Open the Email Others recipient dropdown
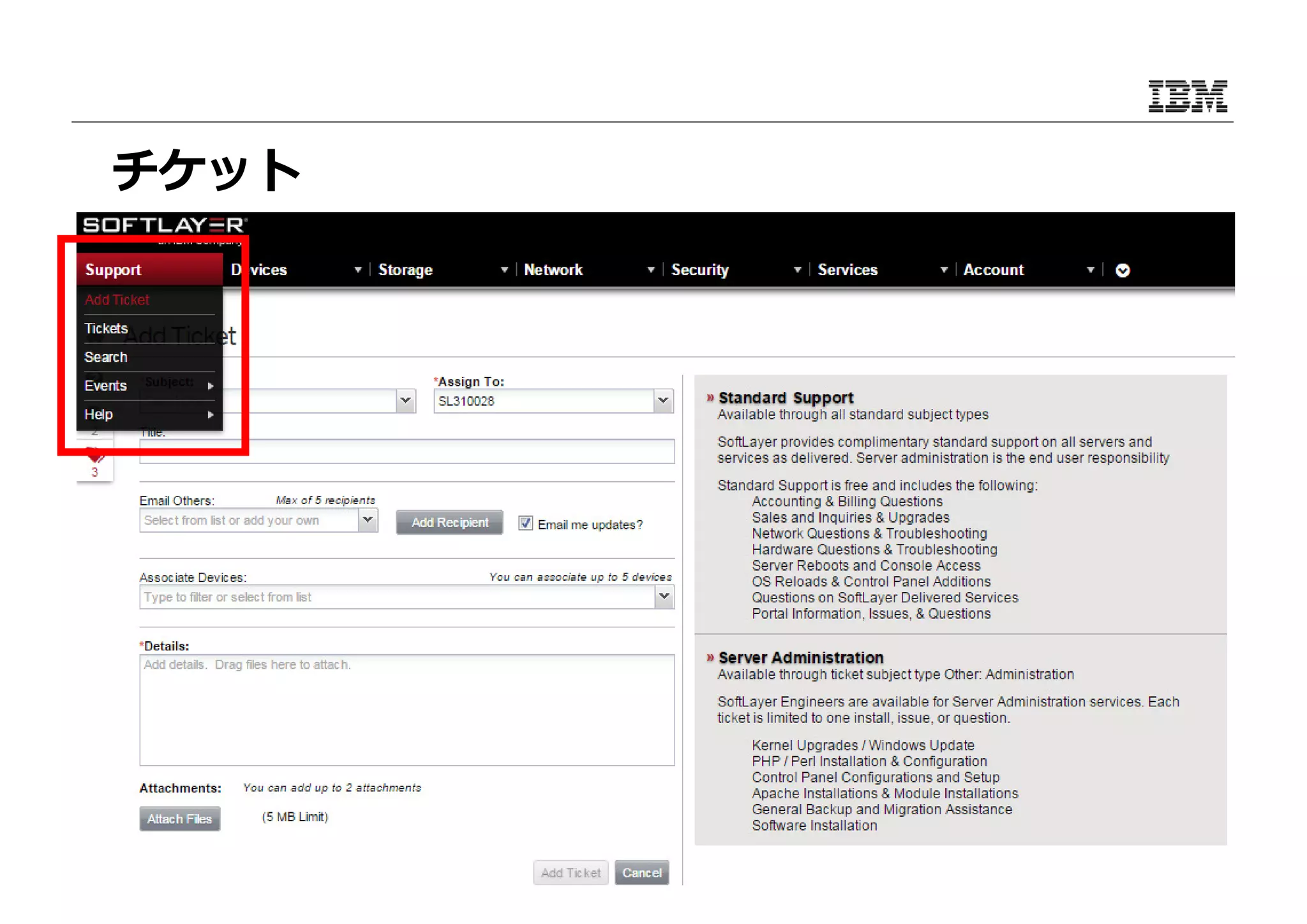 point(368,520)
